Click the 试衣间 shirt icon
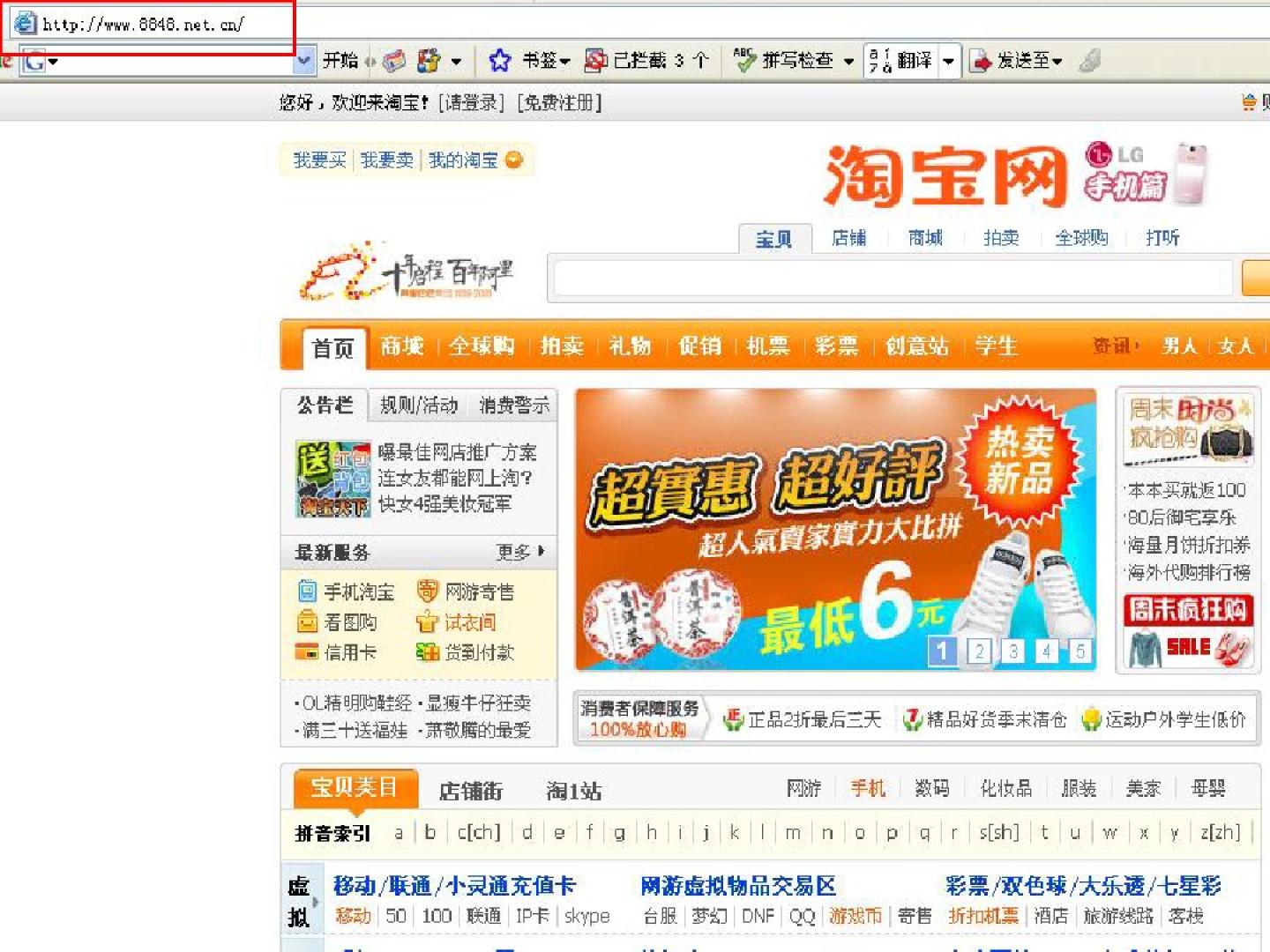The height and width of the screenshot is (952, 1270). click(427, 622)
